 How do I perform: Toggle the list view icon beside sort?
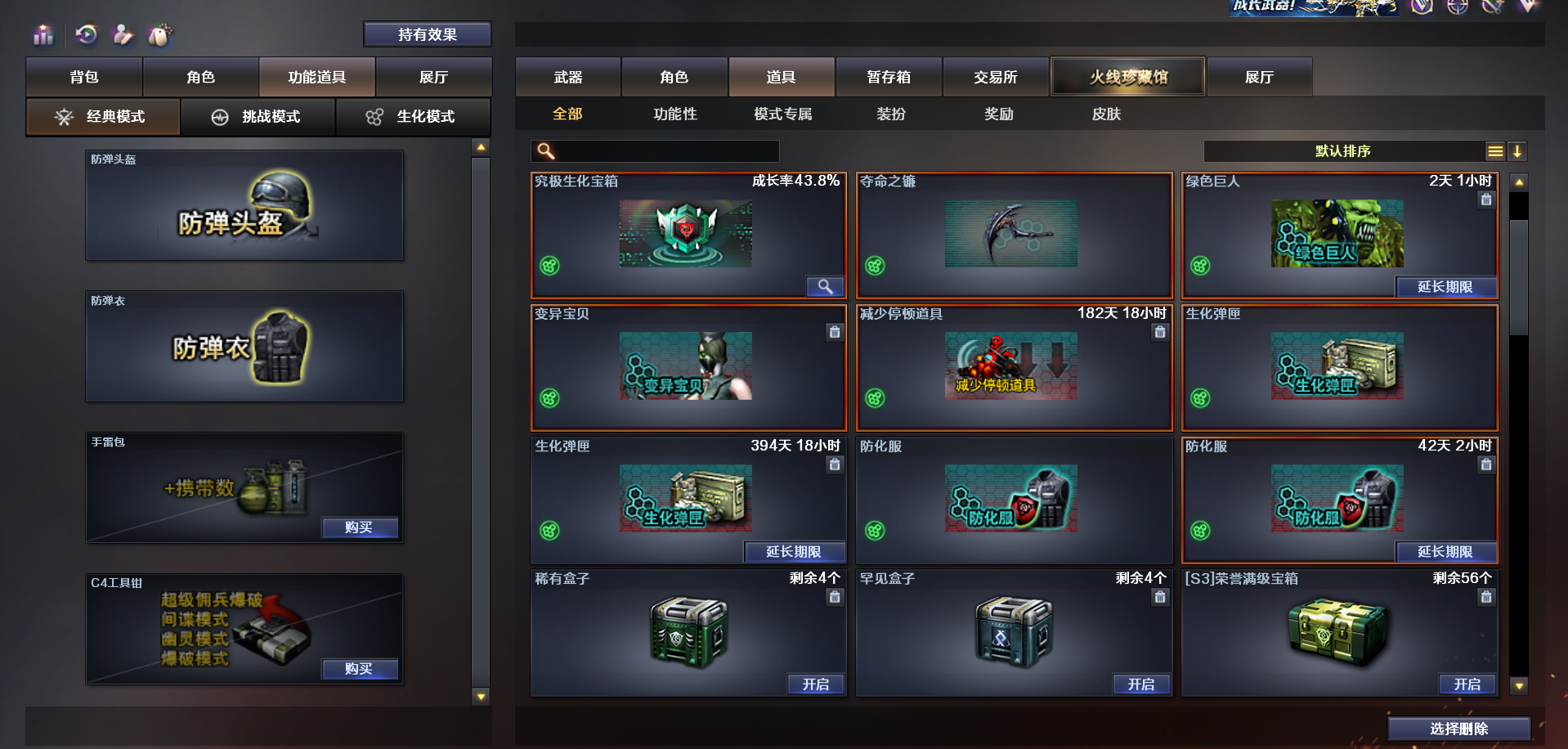1495,151
